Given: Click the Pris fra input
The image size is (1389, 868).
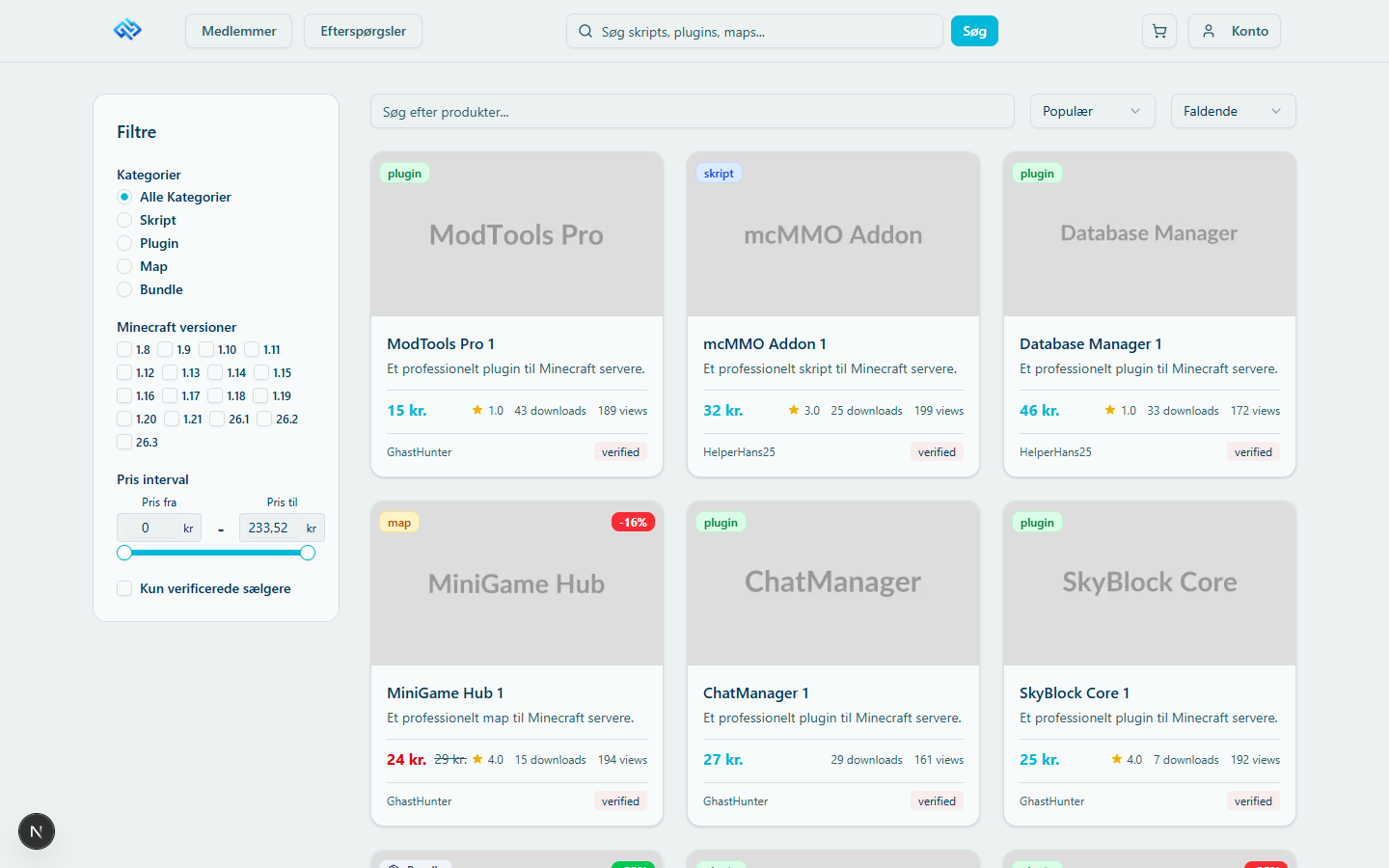Looking at the screenshot, I should 159,528.
